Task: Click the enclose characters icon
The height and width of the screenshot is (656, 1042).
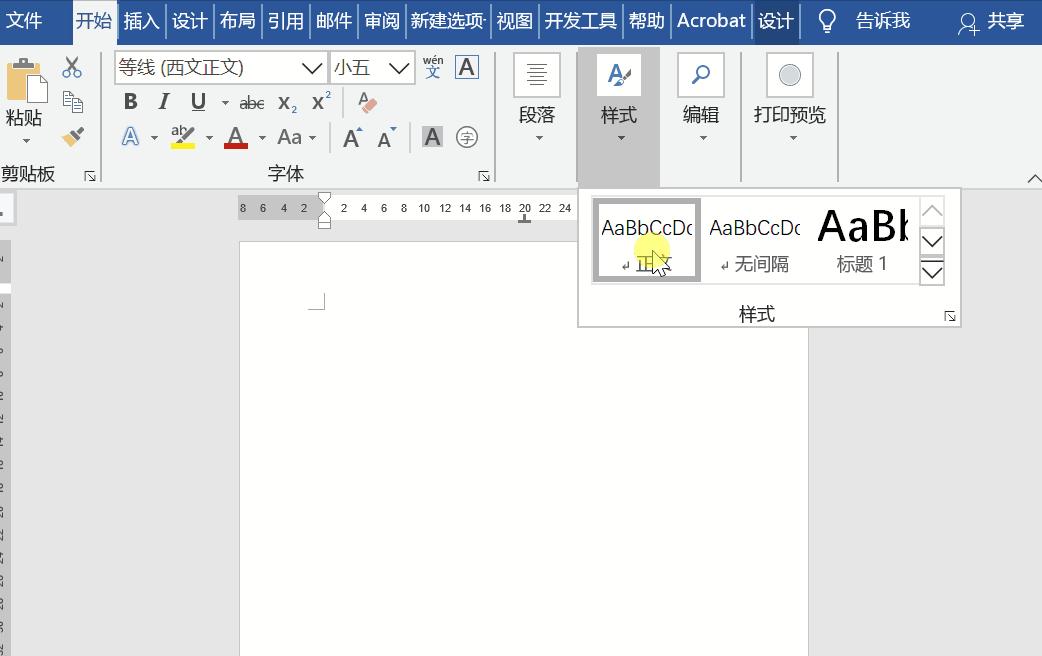Action: pyautogui.click(x=466, y=137)
